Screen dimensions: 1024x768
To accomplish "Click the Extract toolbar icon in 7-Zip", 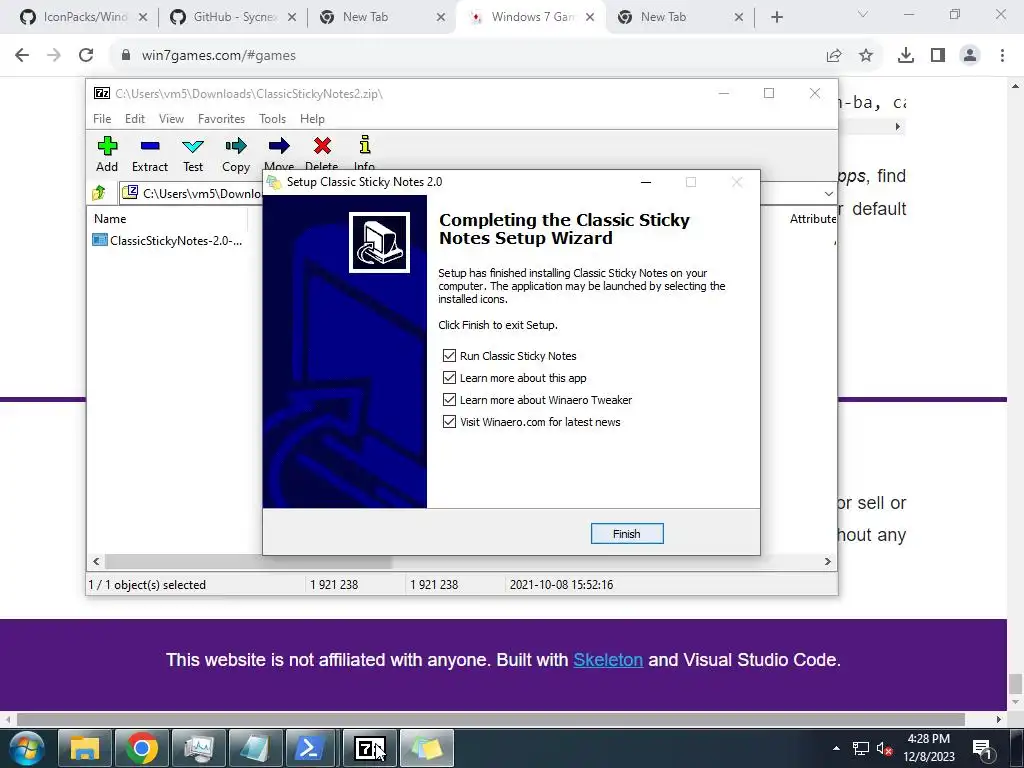I will 150,146.
